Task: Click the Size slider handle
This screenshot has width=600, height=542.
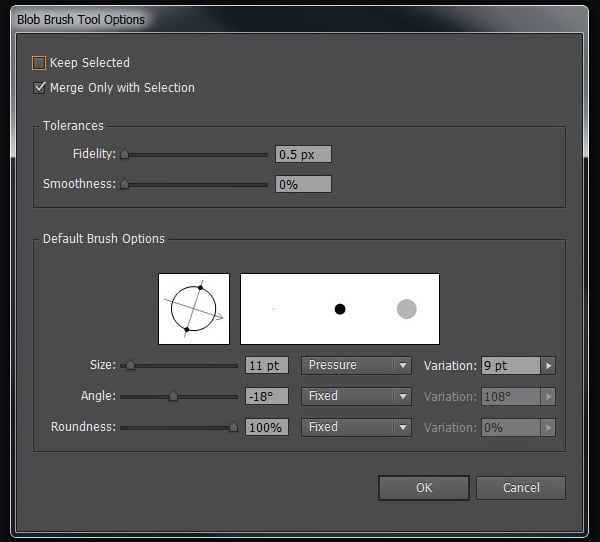Action: click(130, 366)
